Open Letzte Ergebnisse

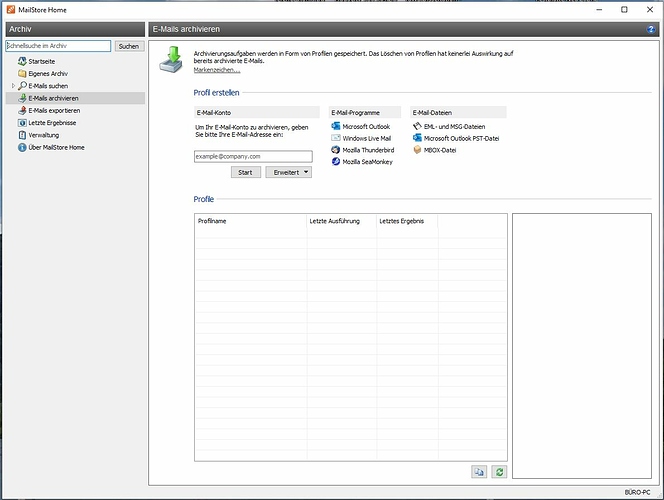point(52,123)
